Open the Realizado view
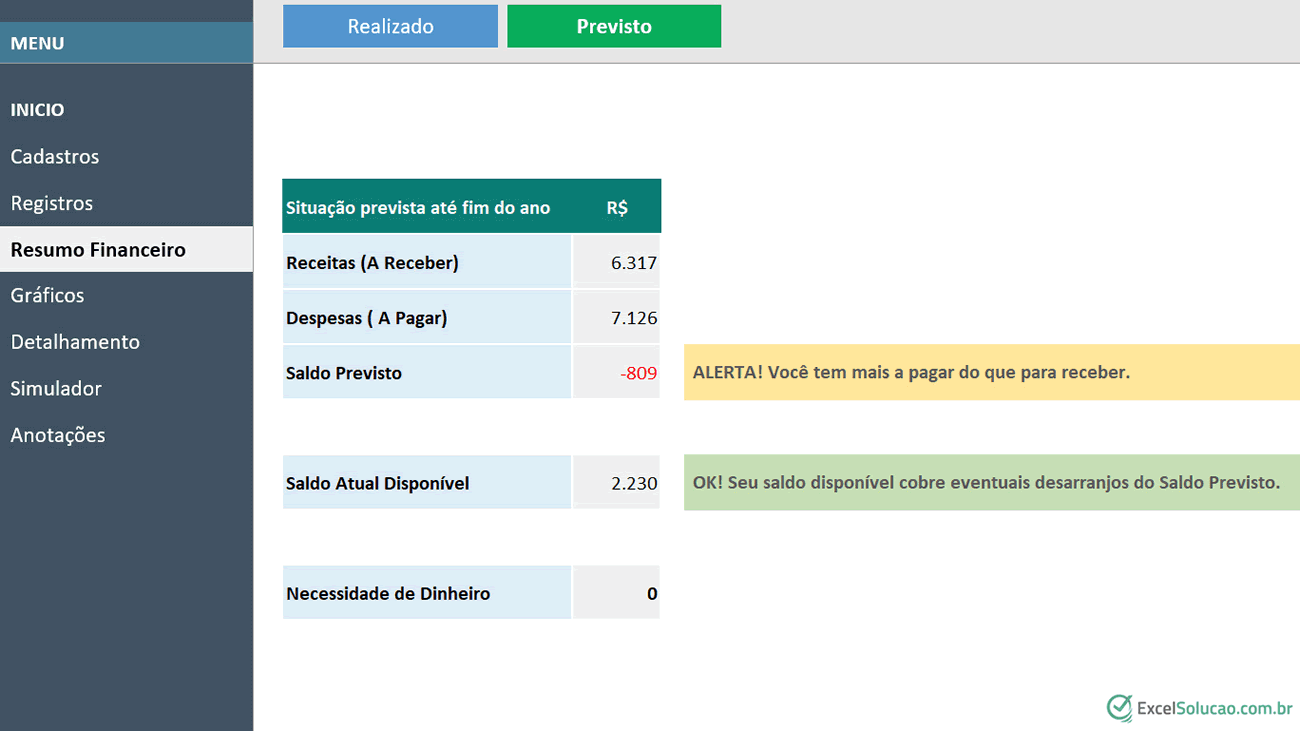 point(390,26)
